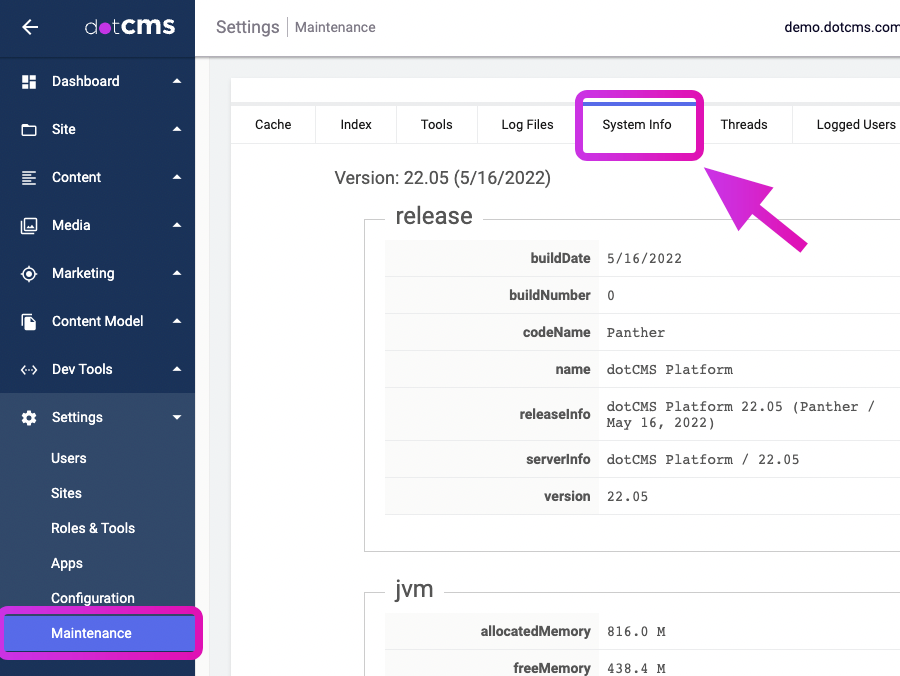Select the Threads tab
Screen dimensions: 900x676
744,125
